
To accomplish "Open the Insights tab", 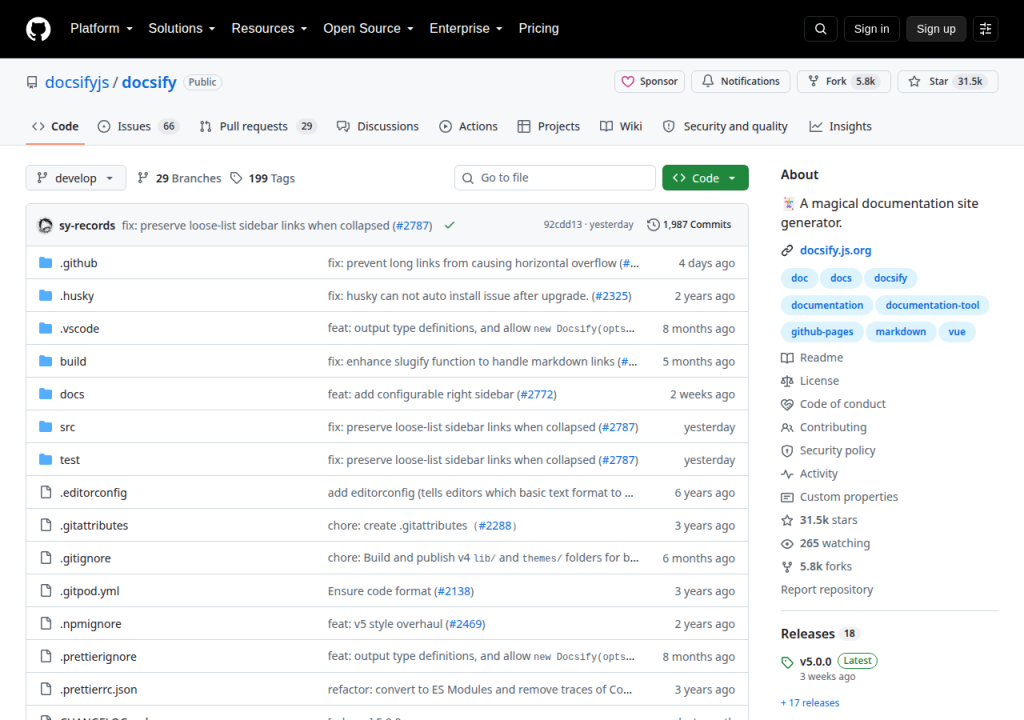I will coord(840,127).
